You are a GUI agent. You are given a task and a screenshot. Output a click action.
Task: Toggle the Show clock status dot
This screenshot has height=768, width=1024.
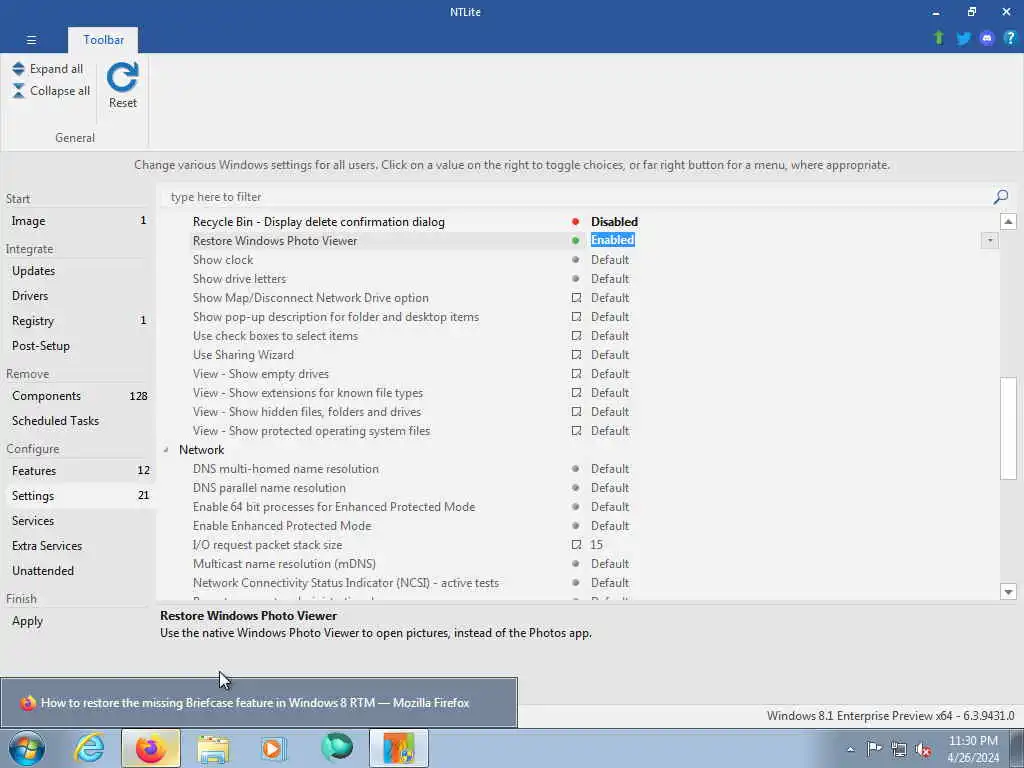pos(575,259)
